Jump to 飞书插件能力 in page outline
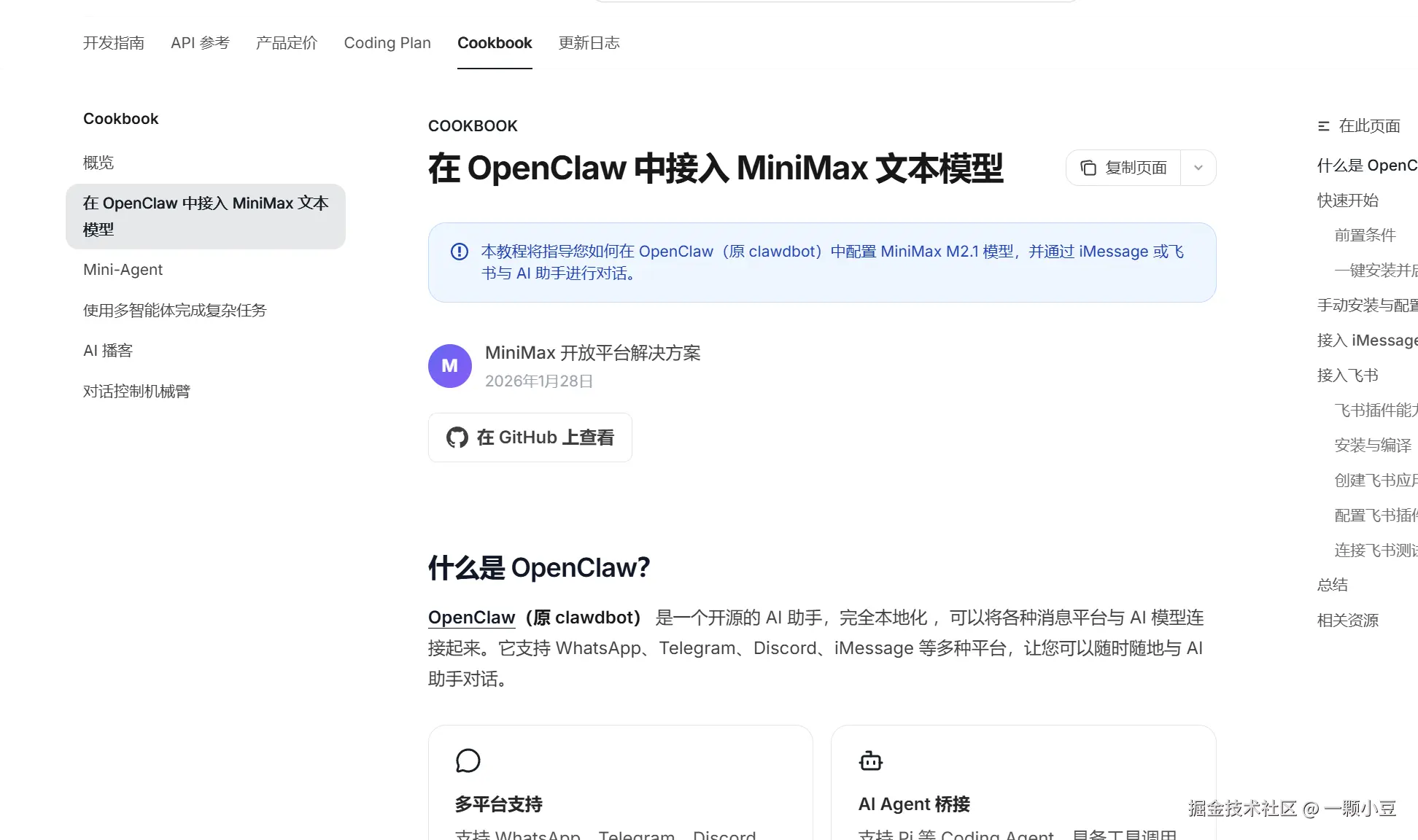The width and height of the screenshot is (1418, 840). coord(1376,411)
